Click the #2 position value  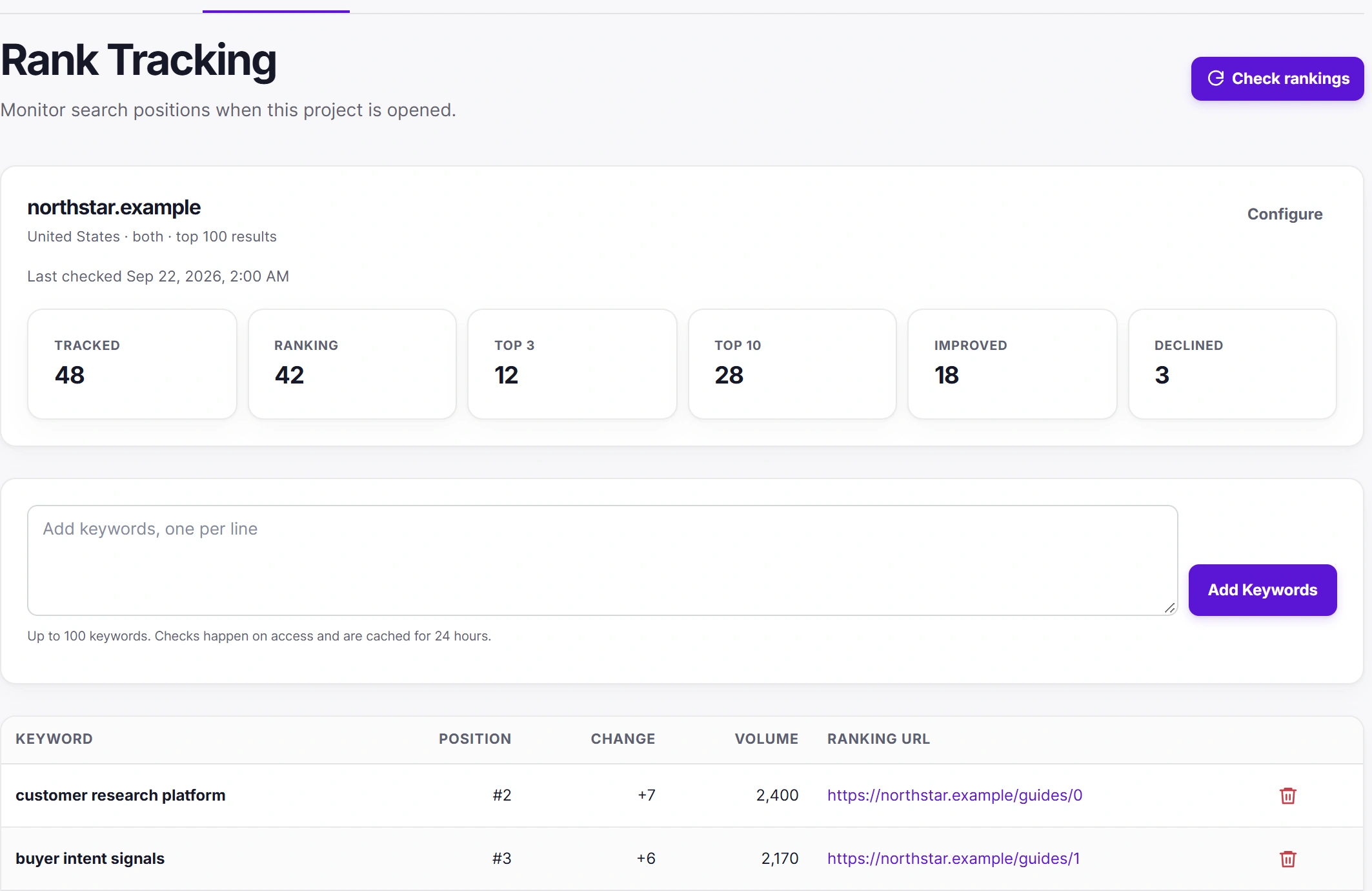502,795
